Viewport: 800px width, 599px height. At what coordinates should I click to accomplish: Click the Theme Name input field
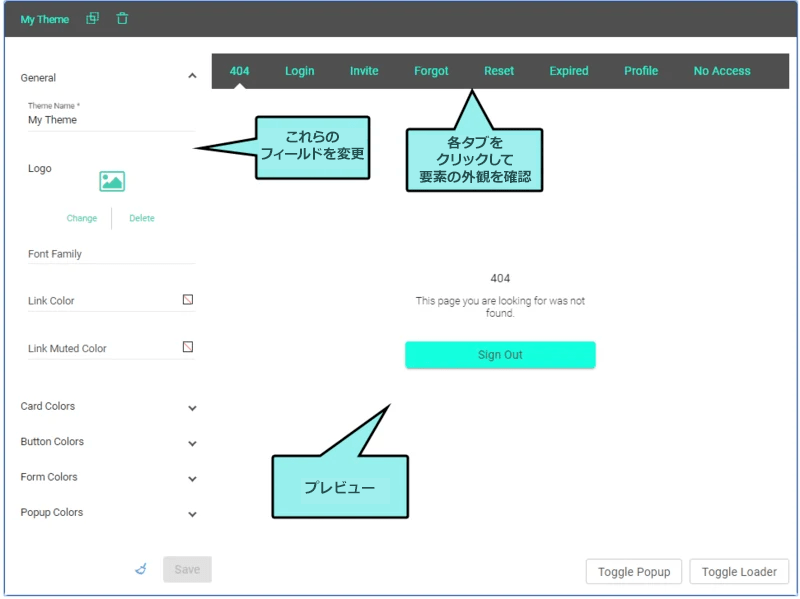tap(111, 120)
